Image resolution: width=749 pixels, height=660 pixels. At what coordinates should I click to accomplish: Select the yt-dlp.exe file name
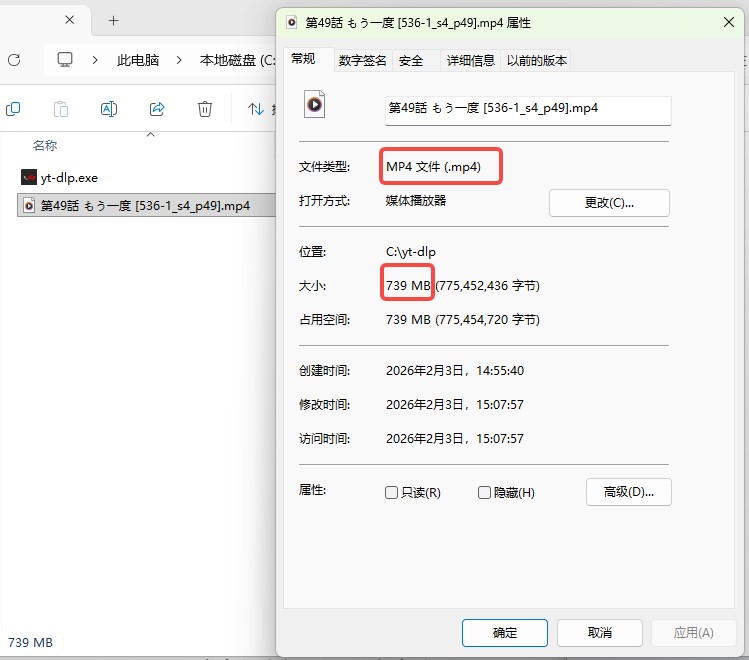click(x=69, y=178)
